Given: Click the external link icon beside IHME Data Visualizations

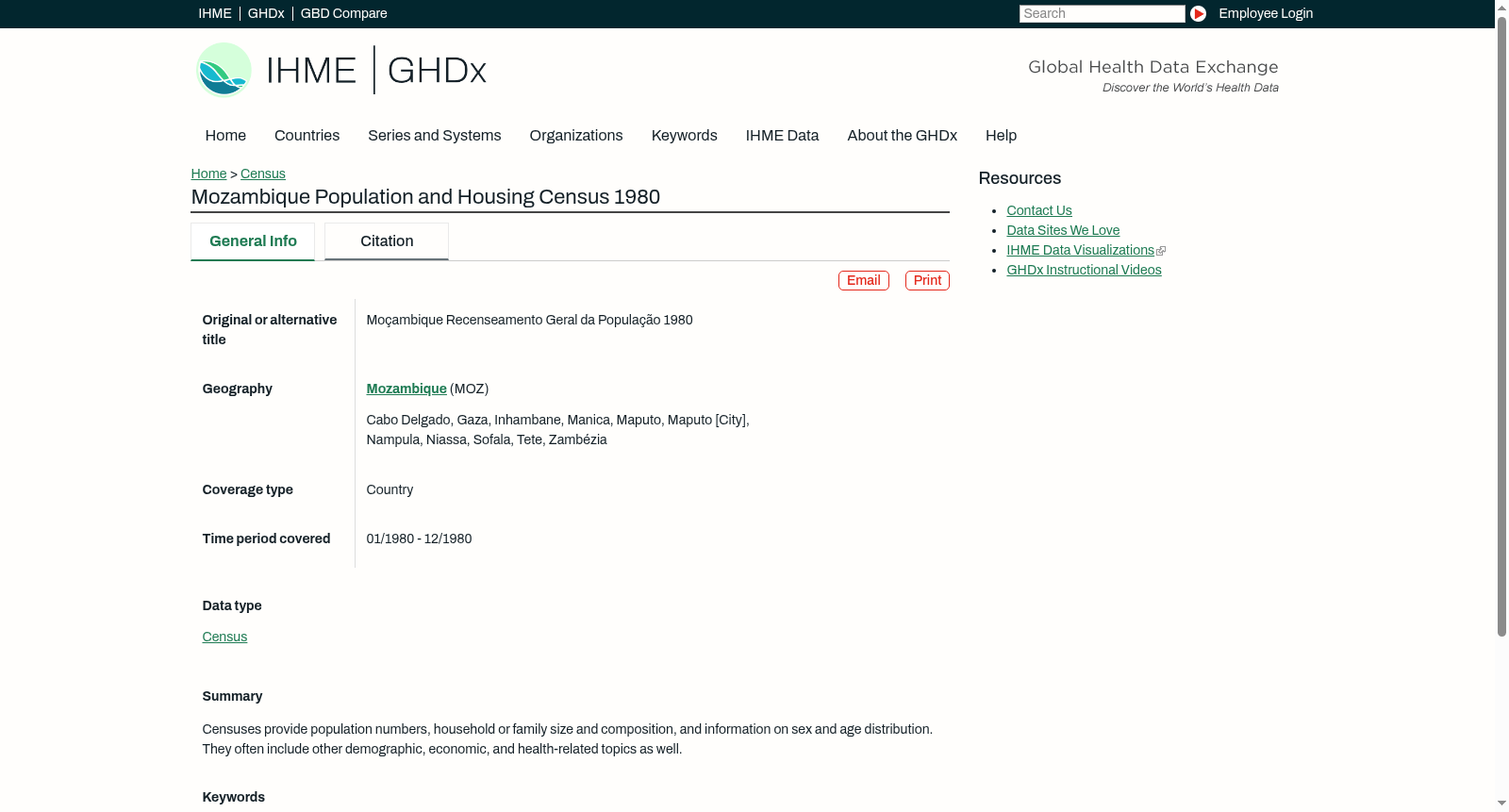Looking at the screenshot, I should pyautogui.click(x=1161, y=251).
